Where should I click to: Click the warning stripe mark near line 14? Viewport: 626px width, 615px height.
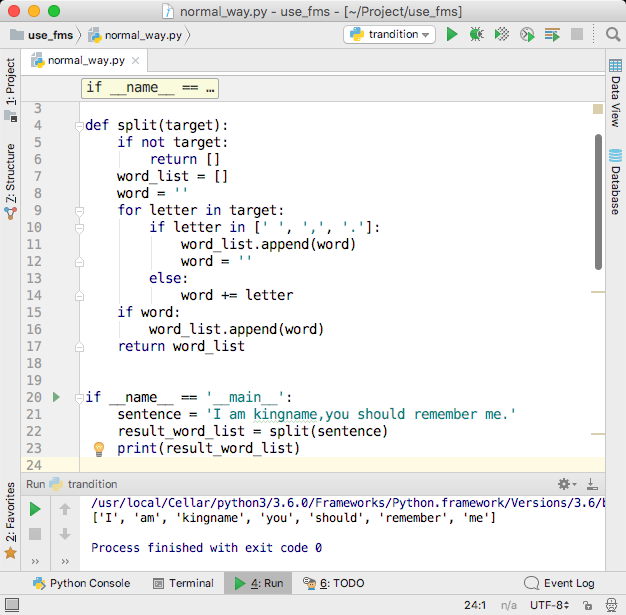pos(598,292)
